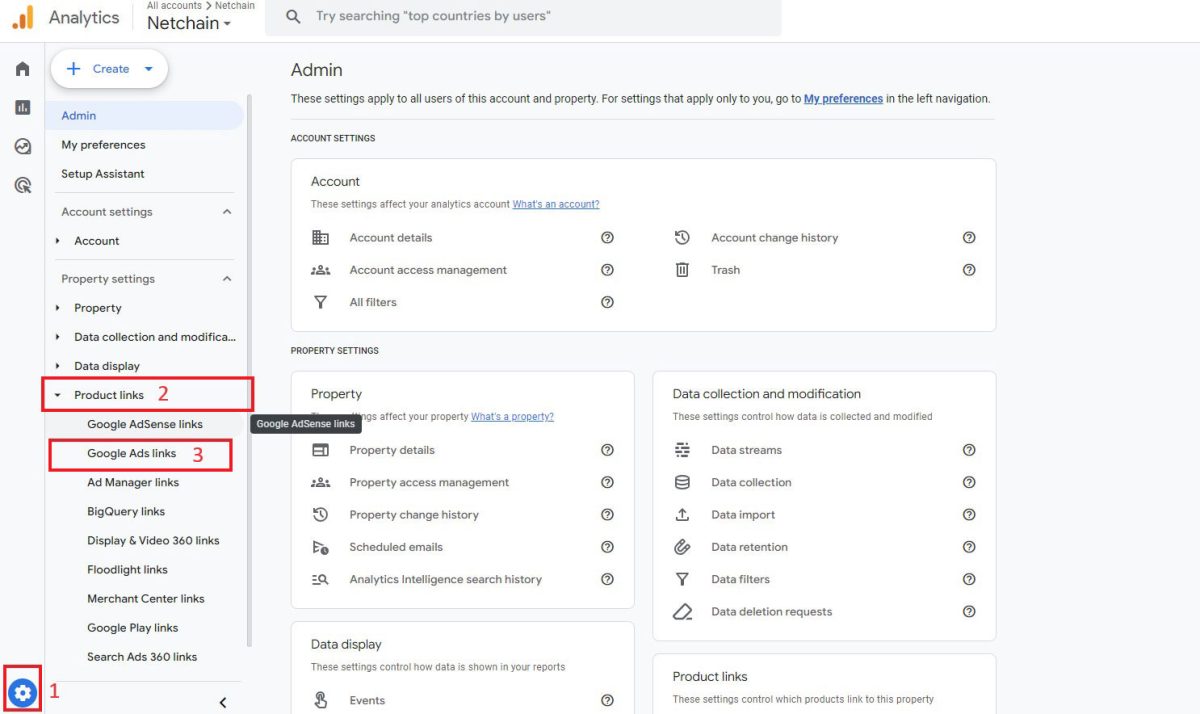Image resolution: width=1200 pixels, height=714 pixels.
Task: Click the All filters funnel icon
Action: [x=320, y=302]
